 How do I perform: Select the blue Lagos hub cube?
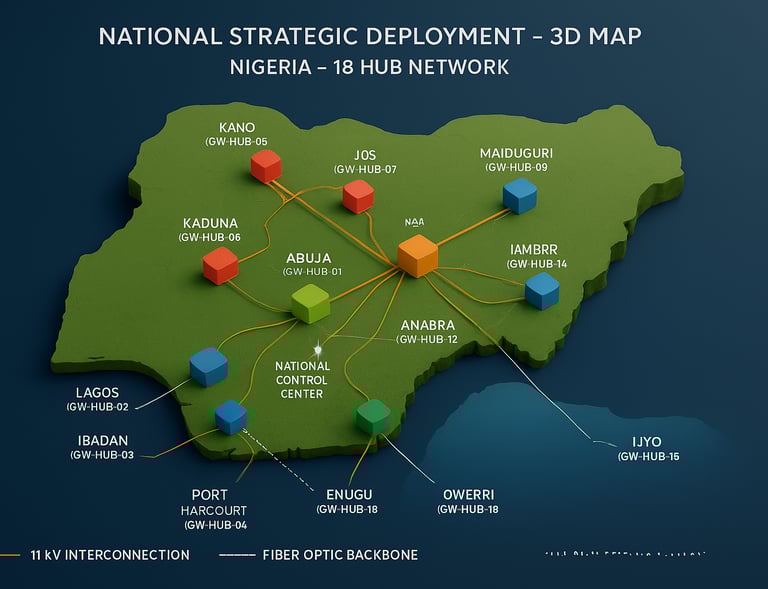tap(209, 367)
